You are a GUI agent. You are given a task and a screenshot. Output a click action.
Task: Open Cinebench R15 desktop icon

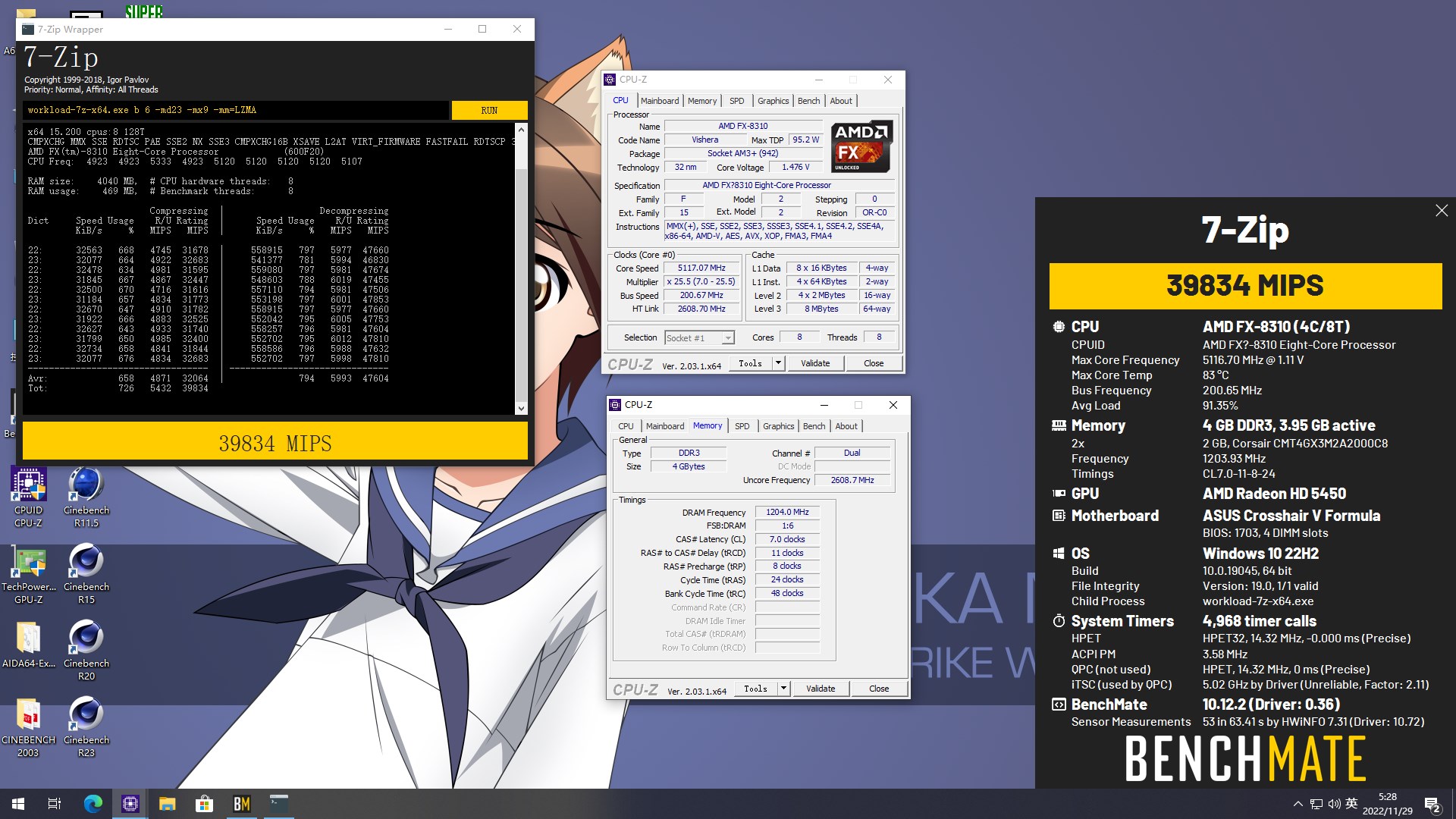(86, 574)
